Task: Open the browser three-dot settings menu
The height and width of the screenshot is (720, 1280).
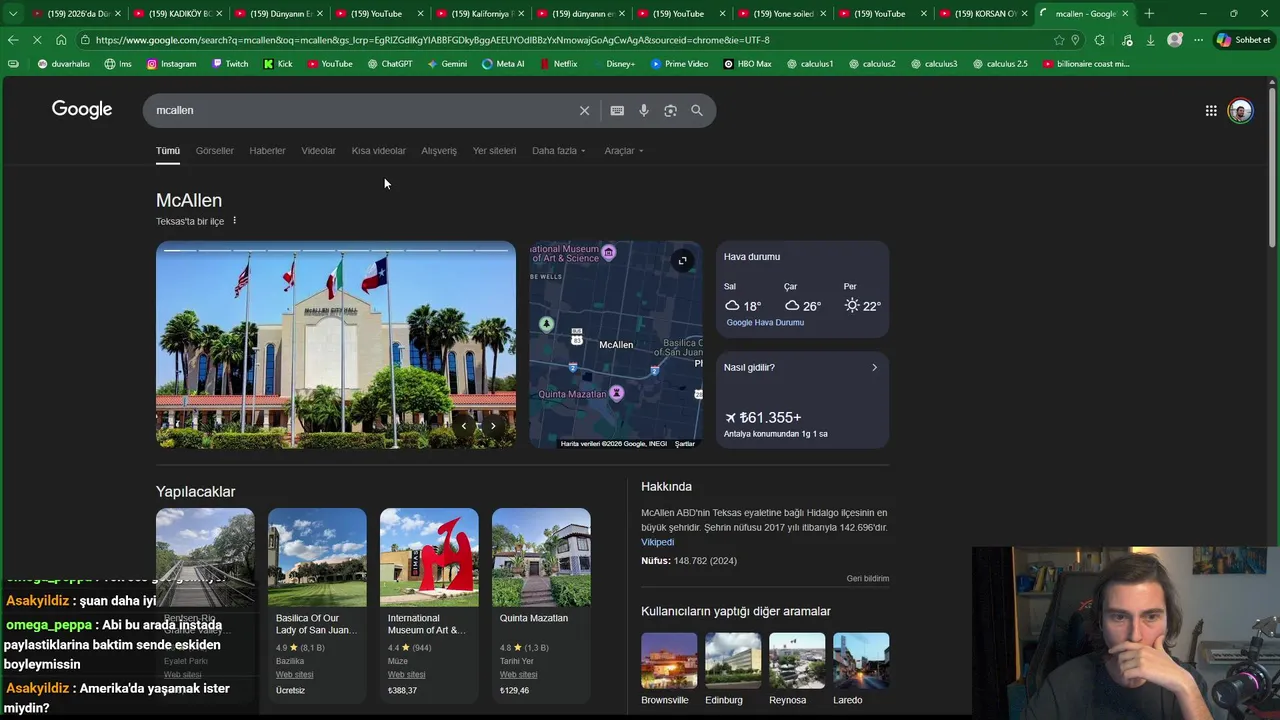Action: [x=1198, y=40]
